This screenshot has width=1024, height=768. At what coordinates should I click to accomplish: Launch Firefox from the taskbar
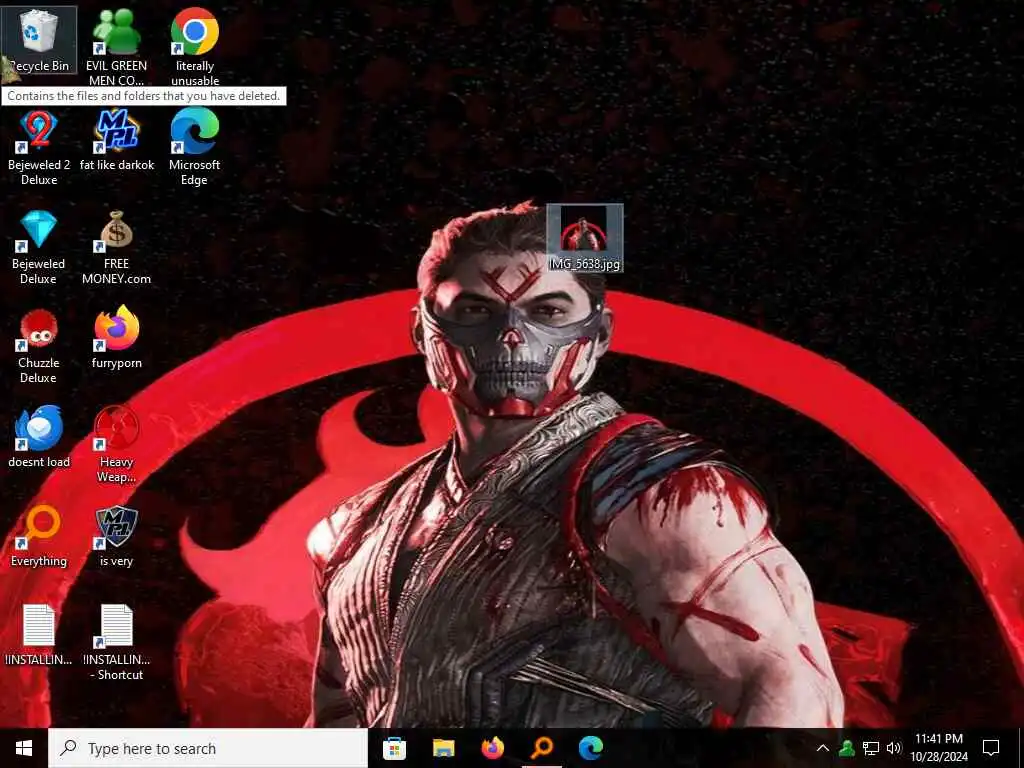pos(492,748)
